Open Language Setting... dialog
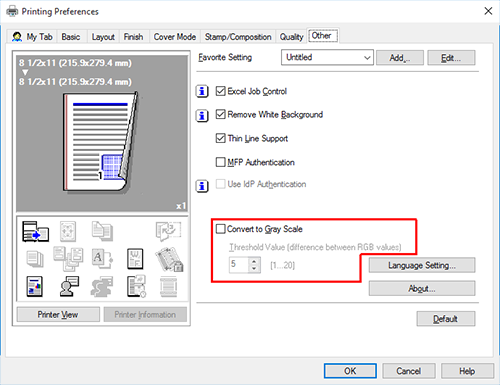The image size is (500, 385). click(422, 265)
